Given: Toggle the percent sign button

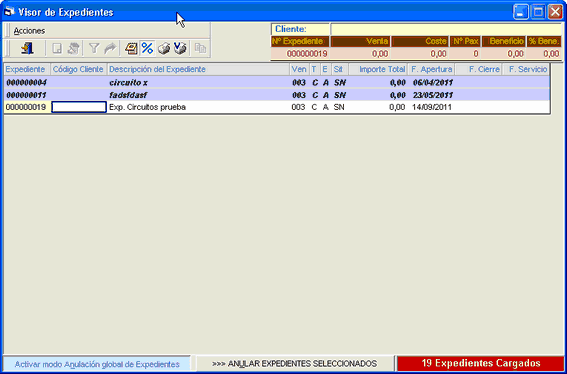Looking at the screenshot, I should [147, 48].
